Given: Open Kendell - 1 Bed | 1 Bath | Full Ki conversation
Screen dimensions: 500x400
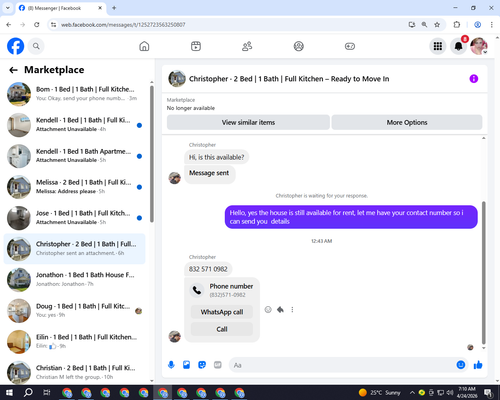Looking at the screenshot, I should (x=75, y=125).
